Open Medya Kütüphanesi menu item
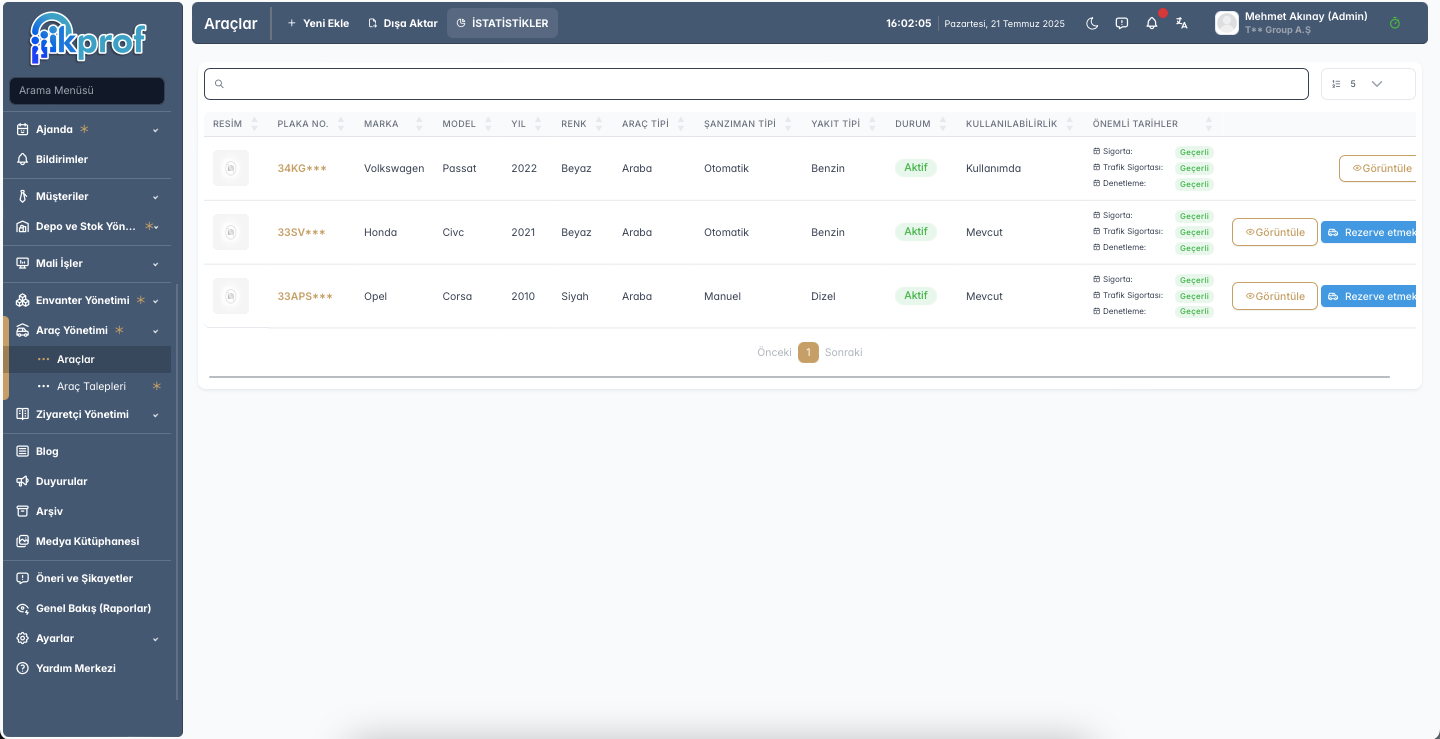 pos(88,541)
